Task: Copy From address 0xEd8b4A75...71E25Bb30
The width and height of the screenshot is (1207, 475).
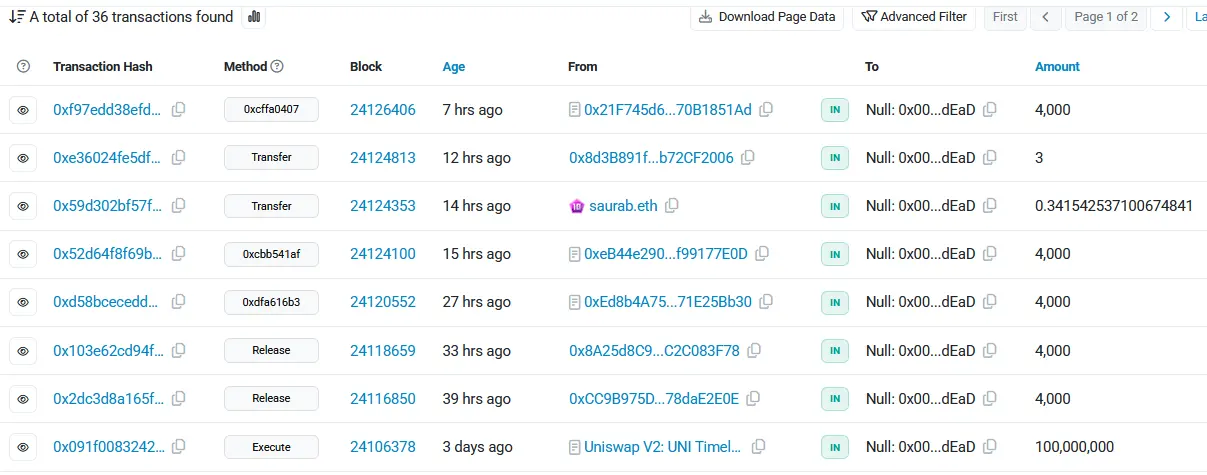Action: click(x=766, y=302)
